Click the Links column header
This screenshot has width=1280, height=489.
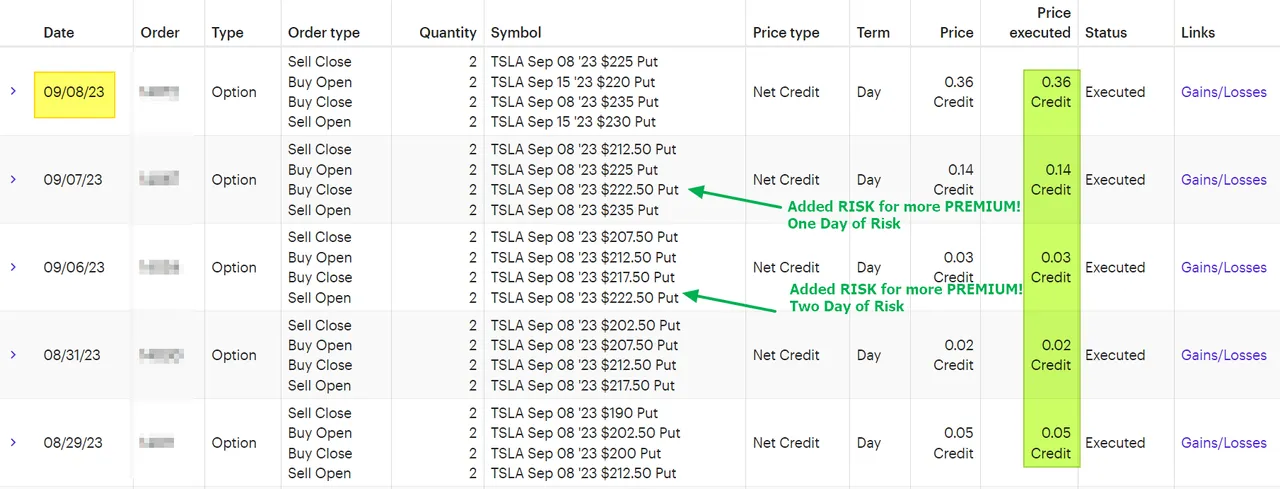tap(1198, 33)
